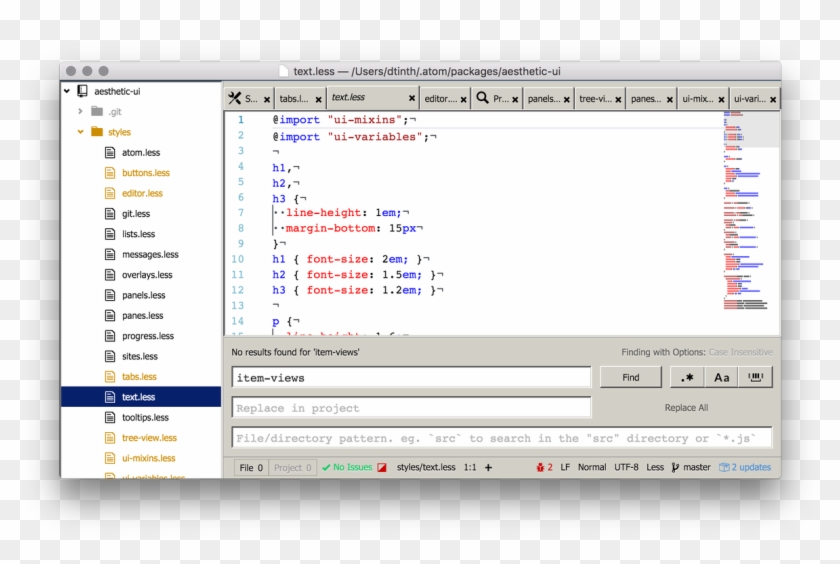Click the red linter square icon
Image resolution: width=840 pixels, height=564 pixels.
381,467
